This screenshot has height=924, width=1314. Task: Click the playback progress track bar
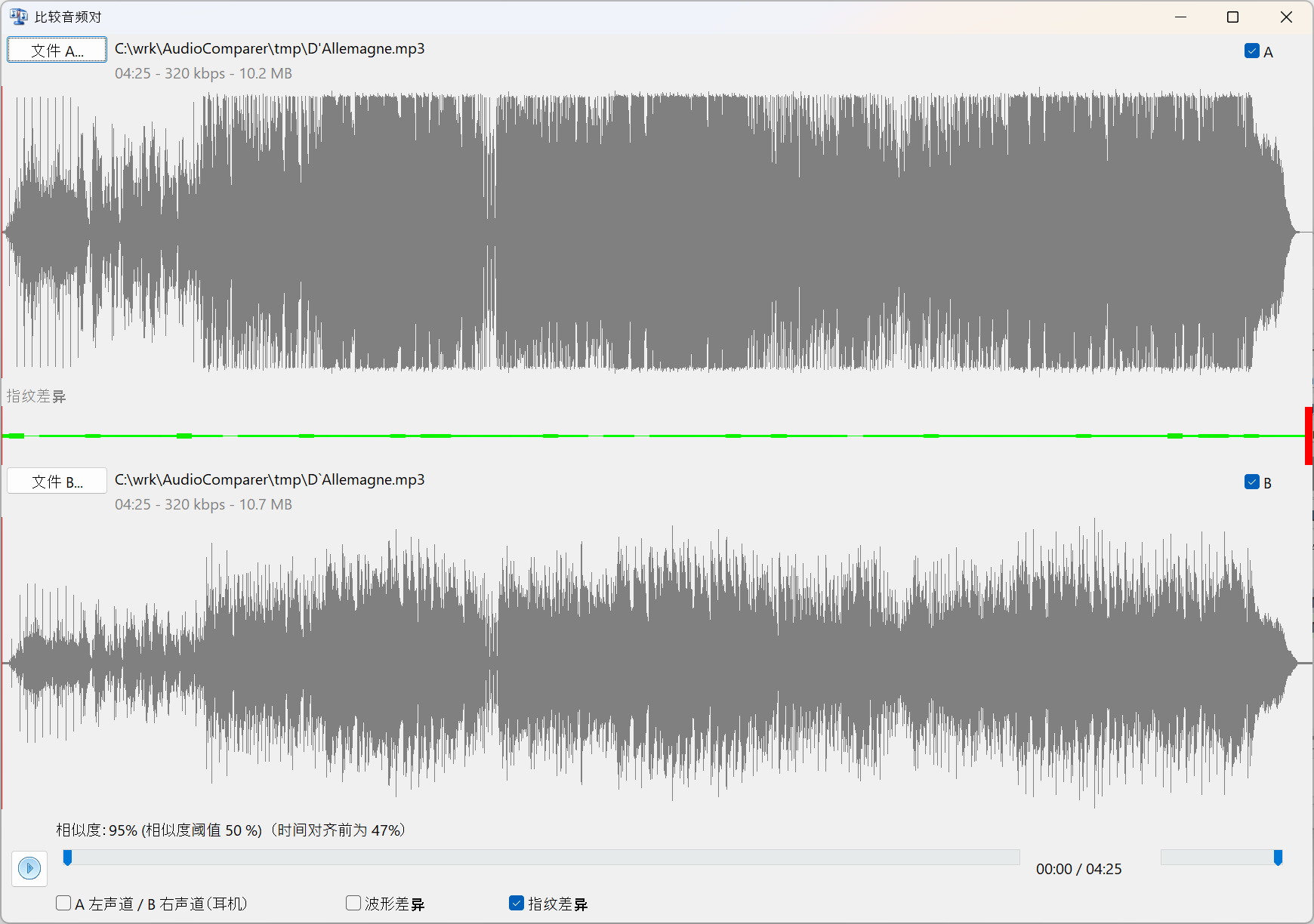[541, 858]
